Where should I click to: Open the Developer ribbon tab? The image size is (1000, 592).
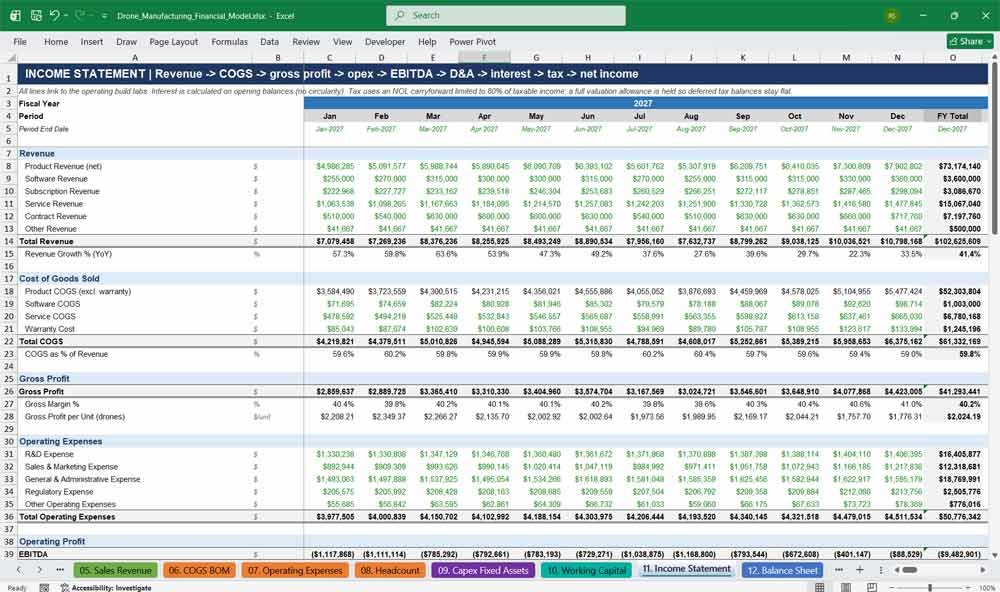pos(385,41)
